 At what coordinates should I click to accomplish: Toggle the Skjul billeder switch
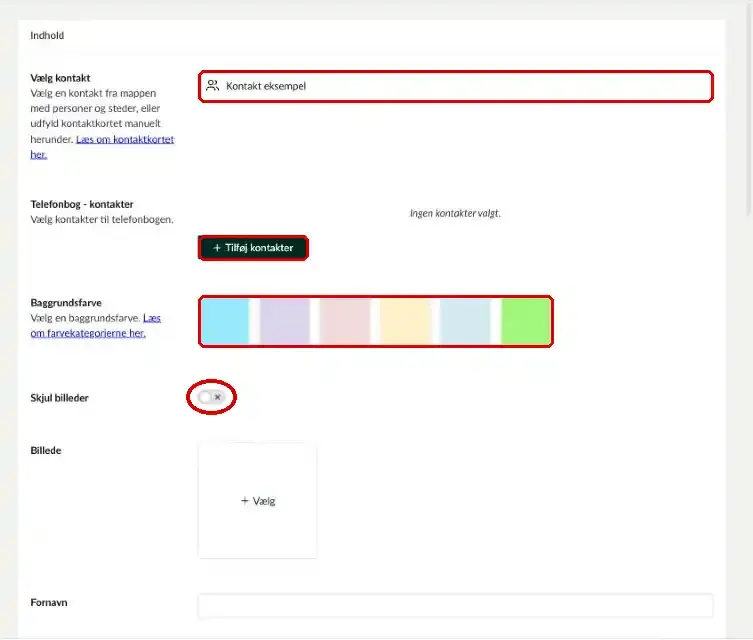[211, 397]
